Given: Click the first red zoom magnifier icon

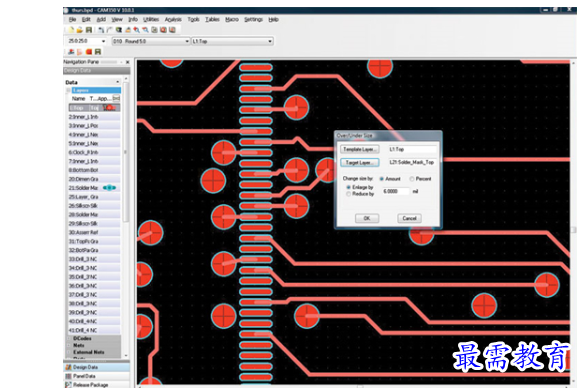Looking at the screenshot, I should coord(137,30).
